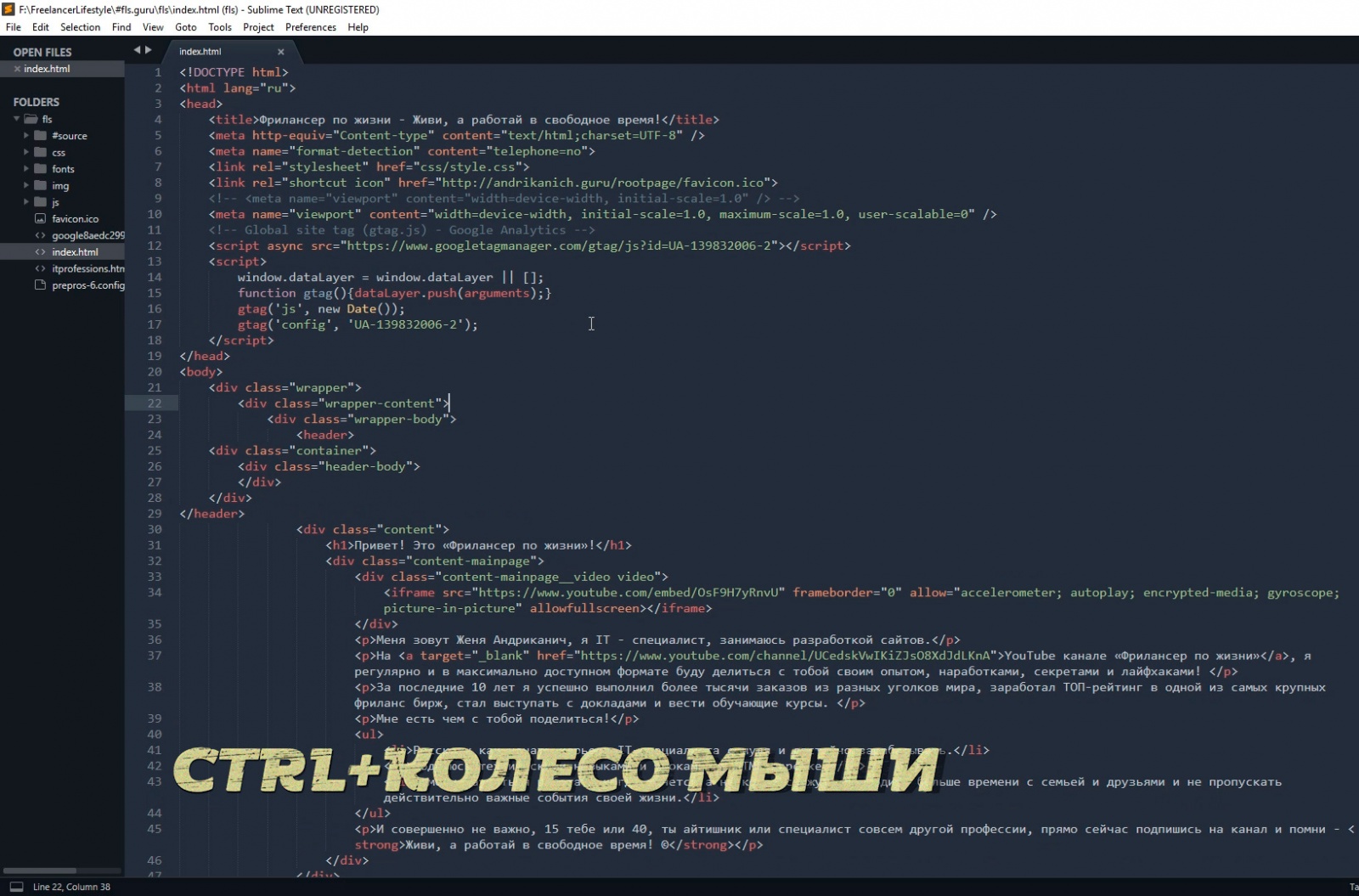Click the favicon.ico href URL in code
The width and height of the screenshot is (1359, 896).
[602, 183]
